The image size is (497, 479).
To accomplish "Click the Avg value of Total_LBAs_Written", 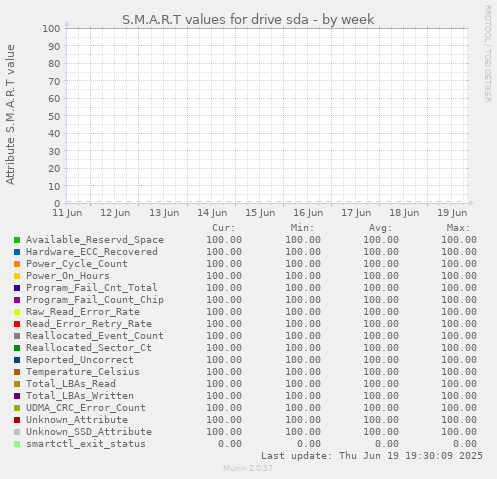I will coord(381,396).
